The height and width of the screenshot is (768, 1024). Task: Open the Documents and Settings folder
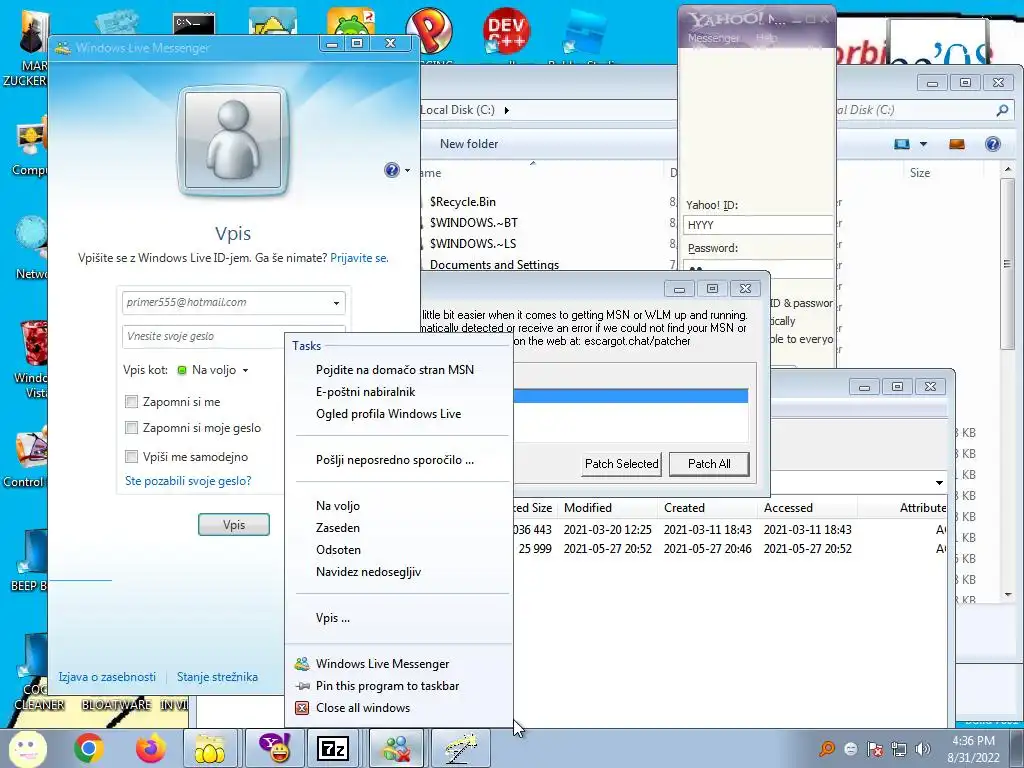pyautogui.click(x=494, y=265)
